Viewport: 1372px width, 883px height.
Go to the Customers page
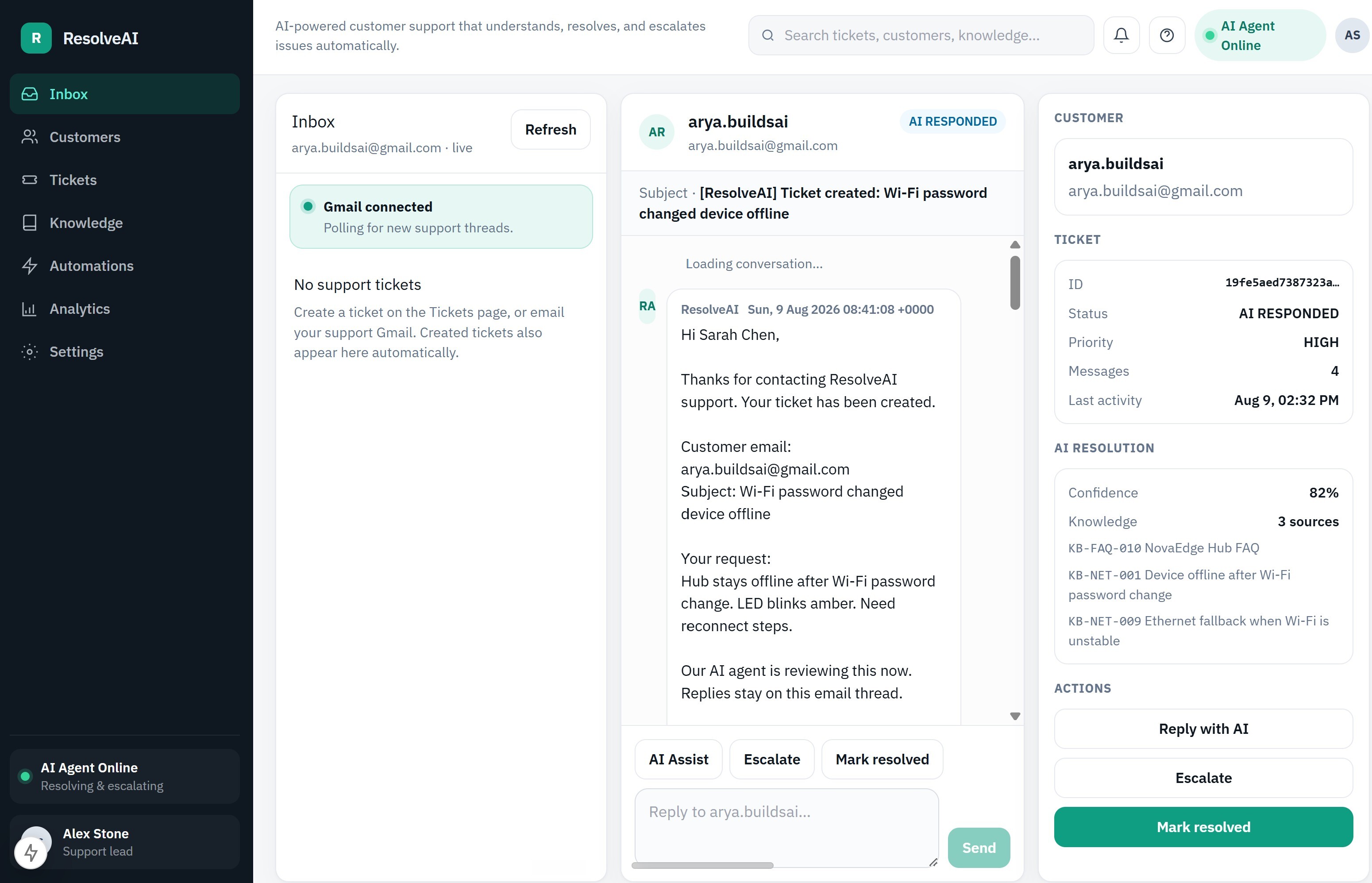[124, 136]
